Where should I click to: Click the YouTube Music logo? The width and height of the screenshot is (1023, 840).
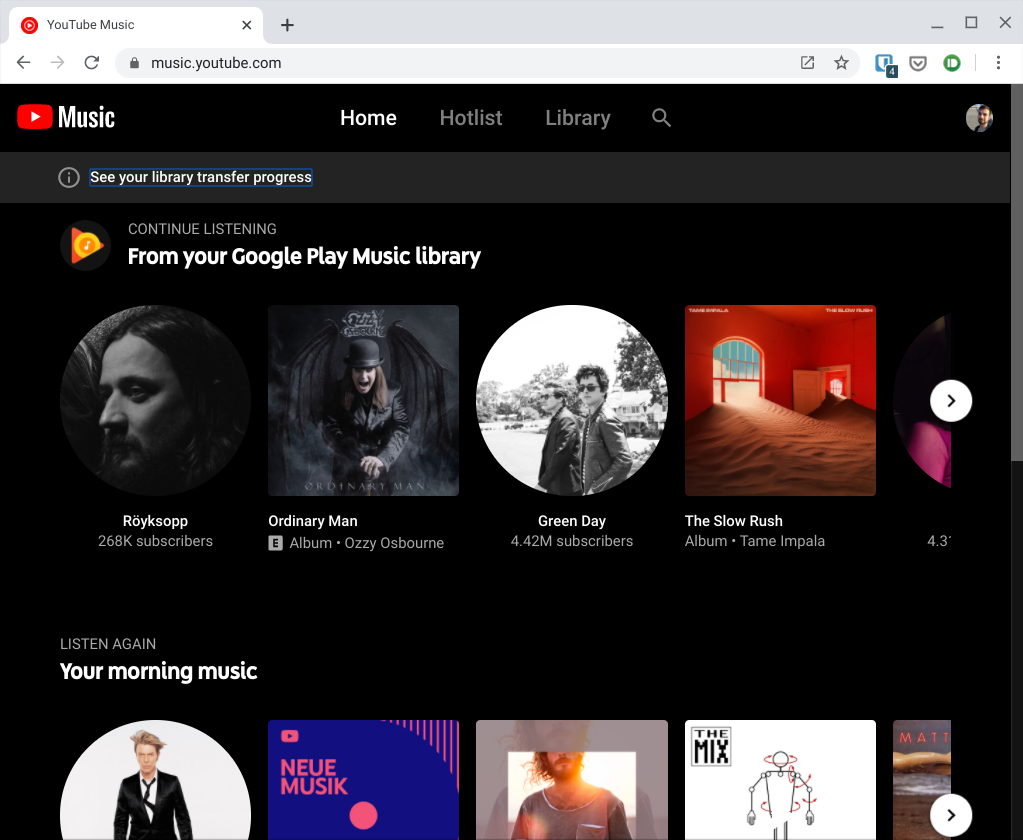65,117
